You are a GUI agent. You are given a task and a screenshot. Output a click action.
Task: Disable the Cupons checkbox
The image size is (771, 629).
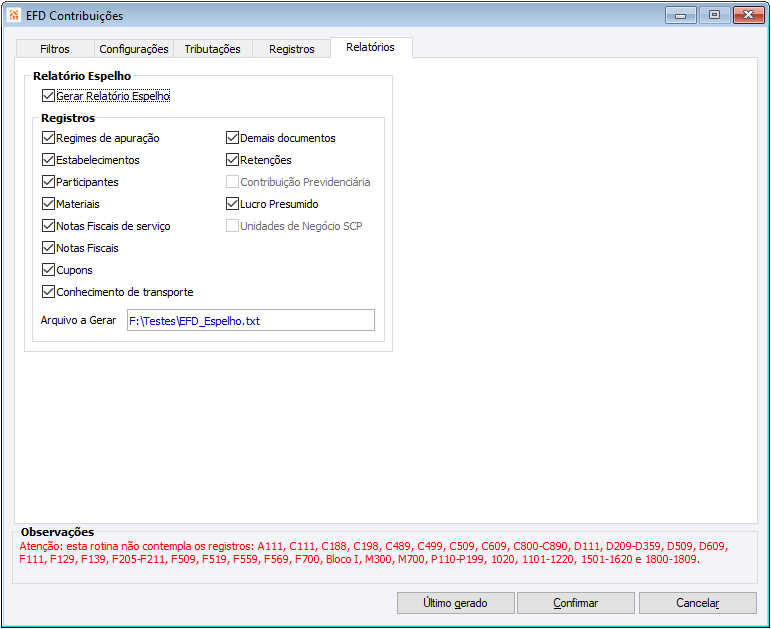pos(48,270)
